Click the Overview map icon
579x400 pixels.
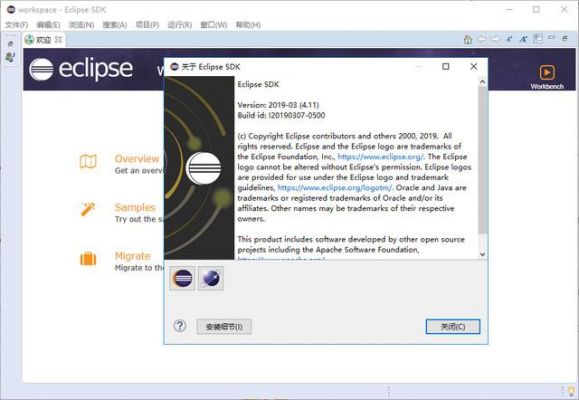pyautogui.click(x=88, y=161)
